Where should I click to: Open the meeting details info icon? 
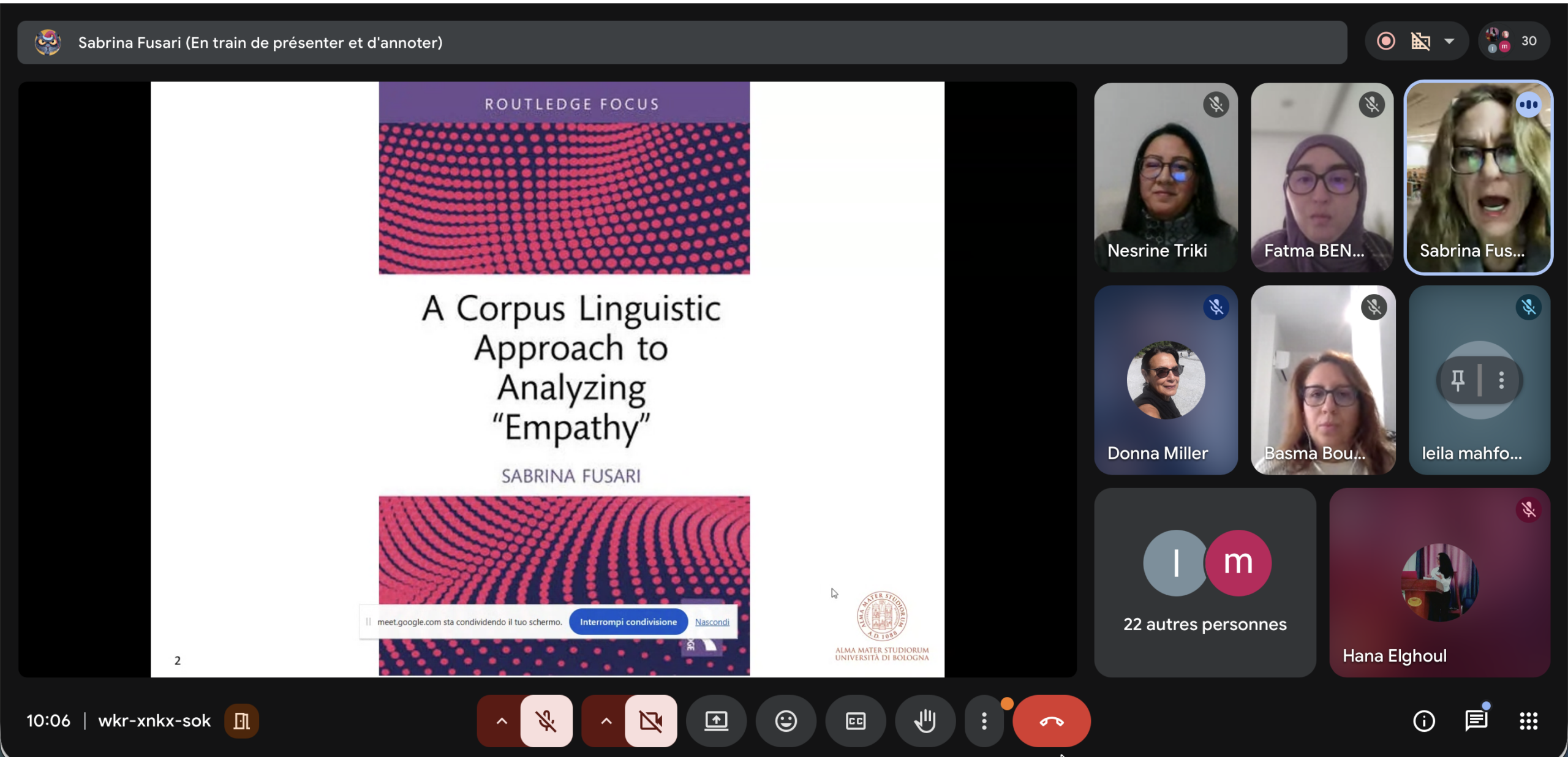coord(1423,721)
